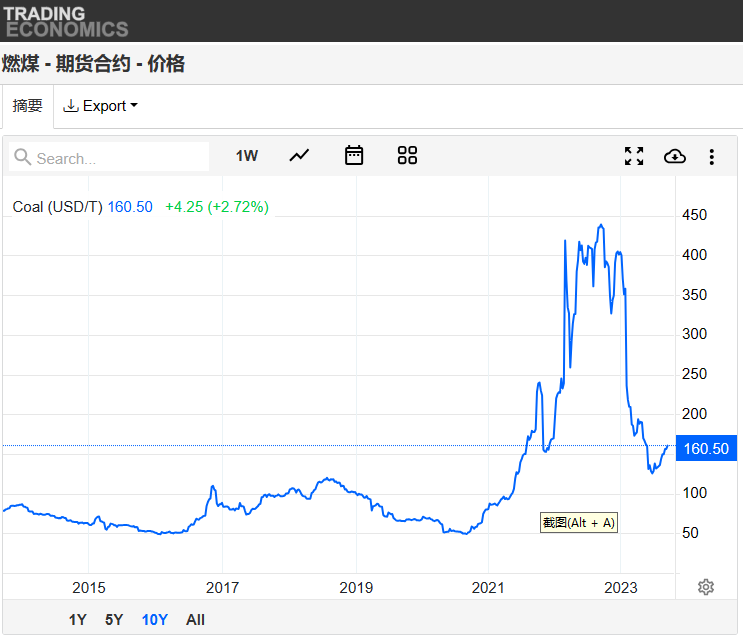Click the Trading Economics logo
This screenshot has height=637, width=743.
(66, 21)
